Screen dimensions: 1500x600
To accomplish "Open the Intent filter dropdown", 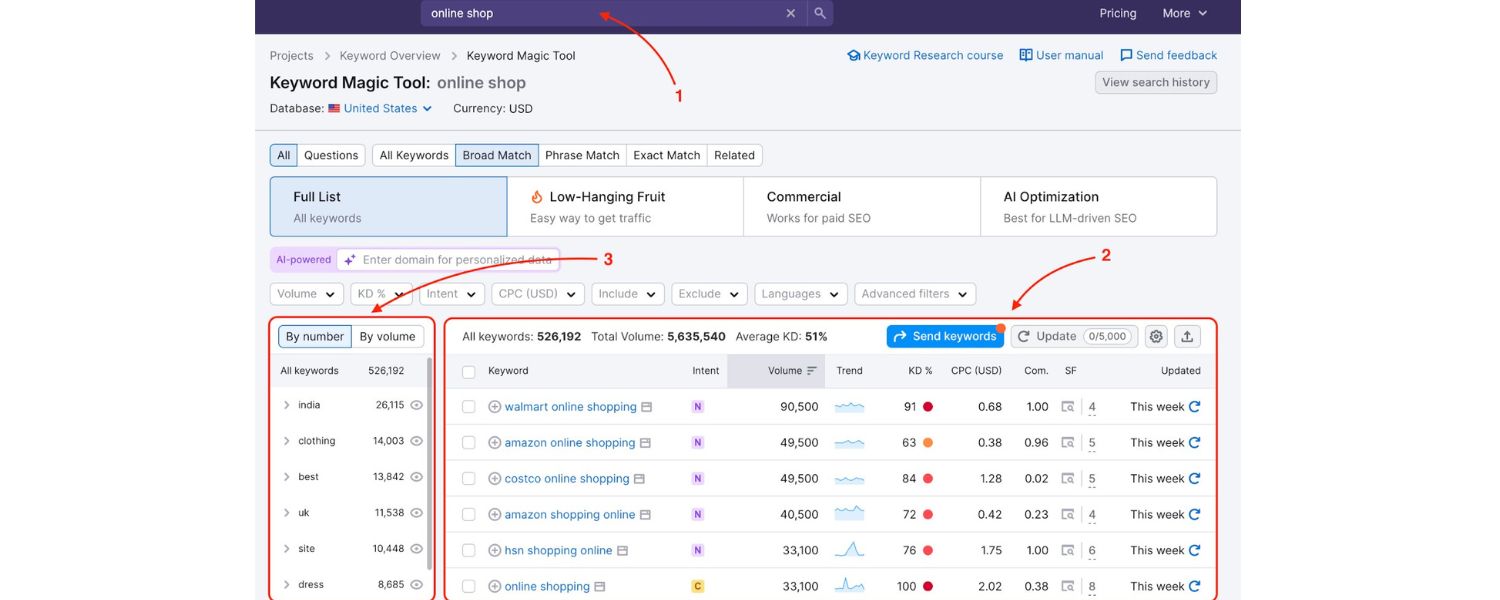I will coord(451,293).
